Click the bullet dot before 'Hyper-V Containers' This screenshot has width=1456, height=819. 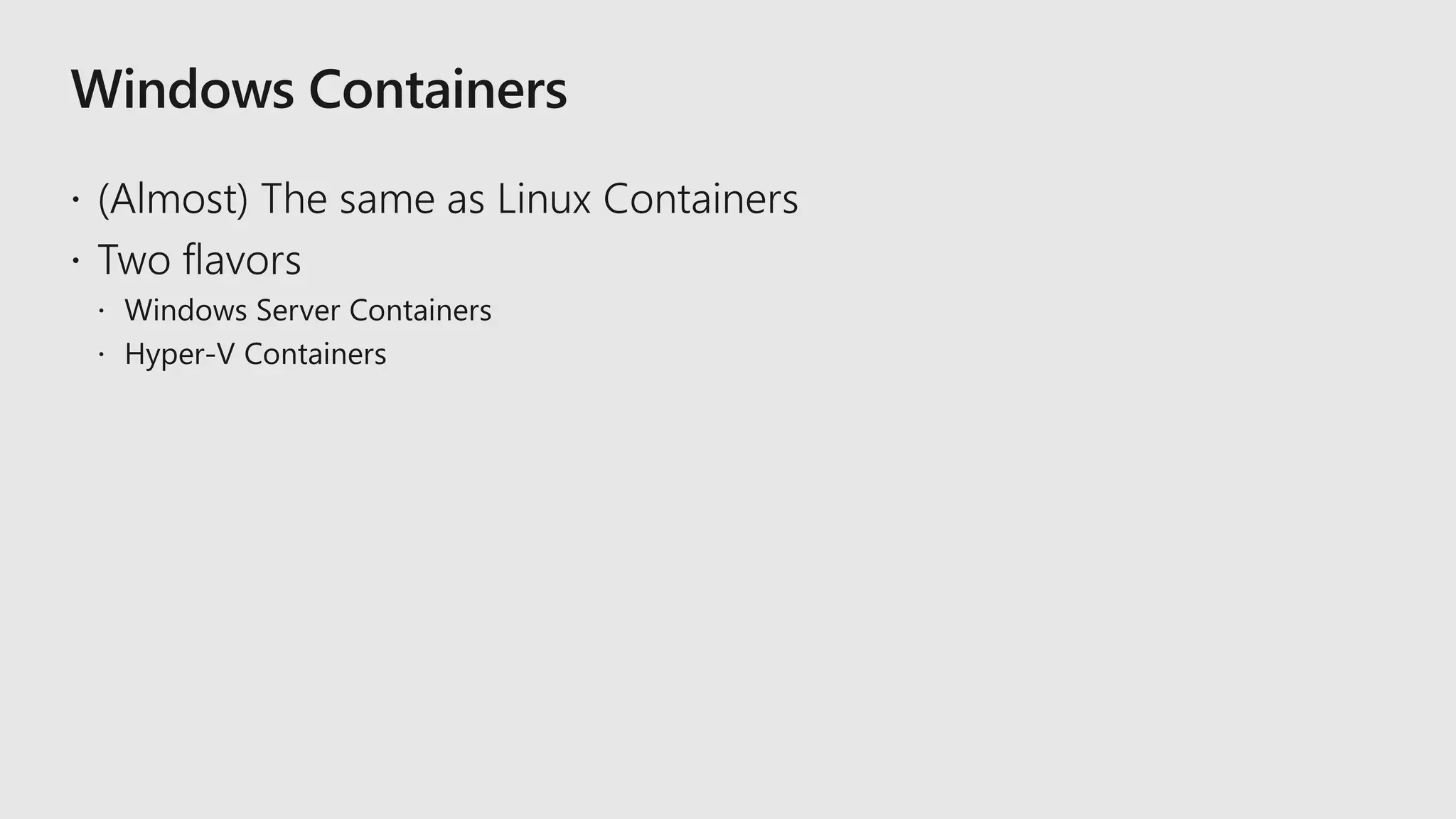pos(102,354)
